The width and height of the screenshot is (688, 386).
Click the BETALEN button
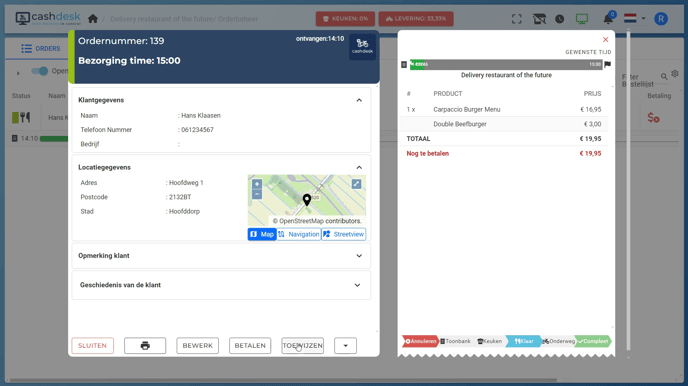250,346
